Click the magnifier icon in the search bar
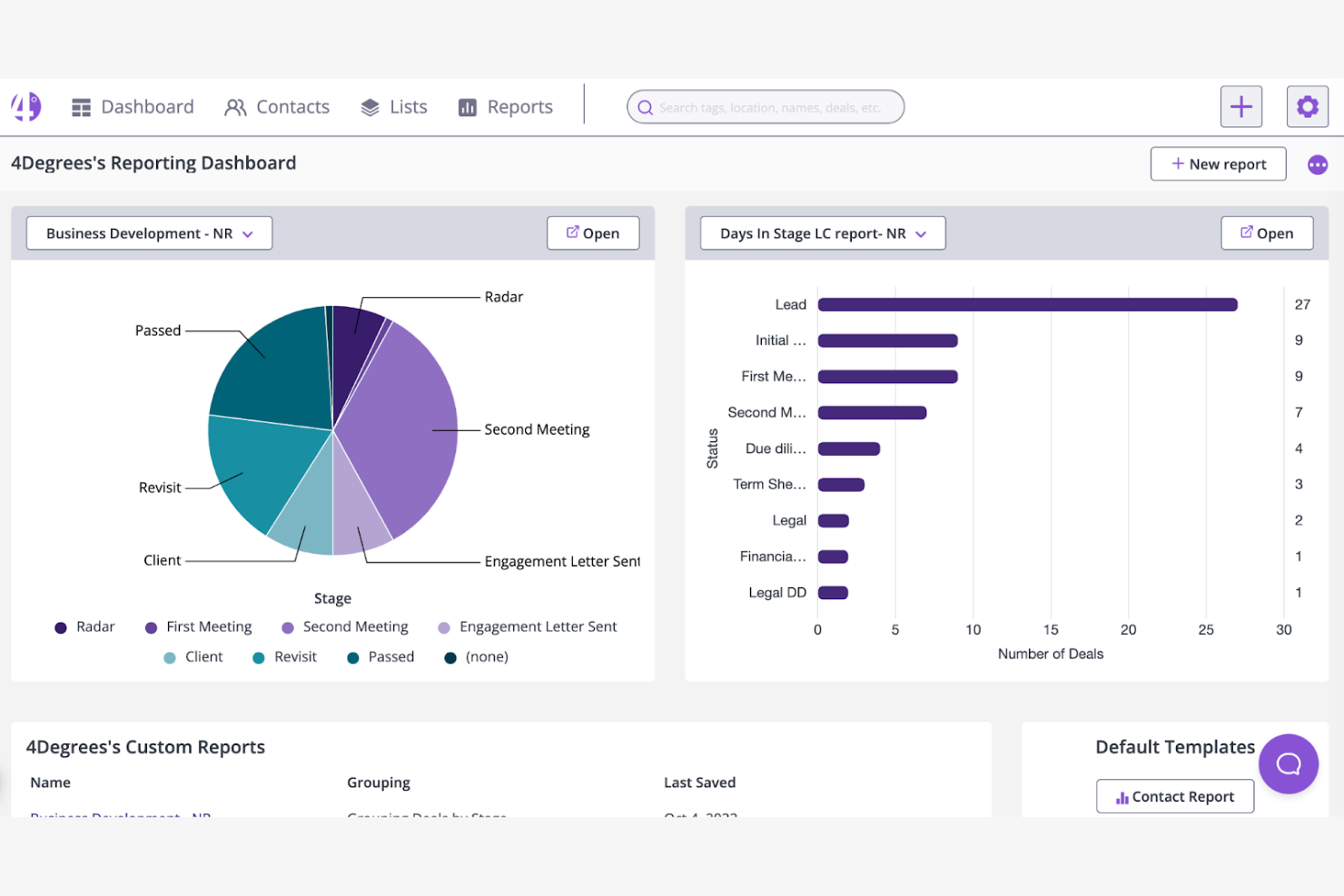This screenshot has width=1344, height=896. click(645, 107)
